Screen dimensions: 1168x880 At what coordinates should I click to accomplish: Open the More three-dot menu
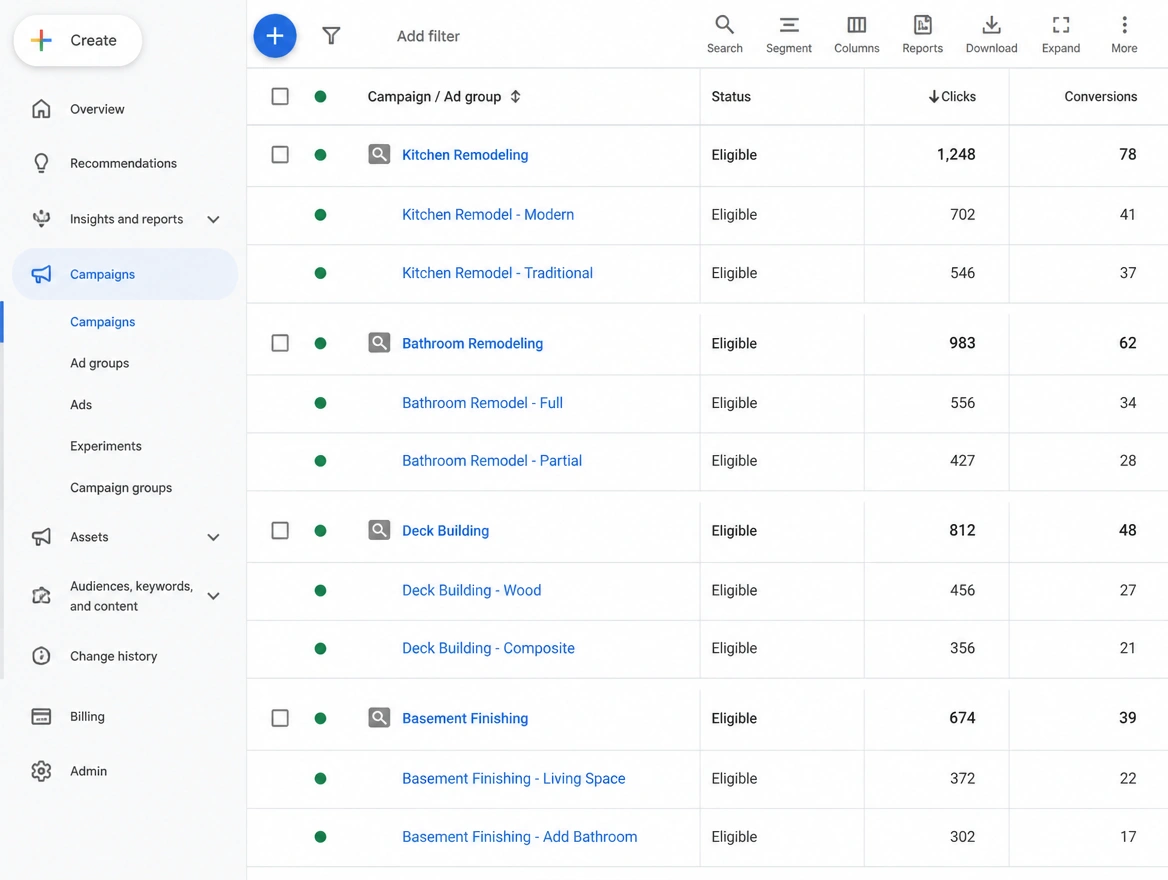(x=1124, y=34)
